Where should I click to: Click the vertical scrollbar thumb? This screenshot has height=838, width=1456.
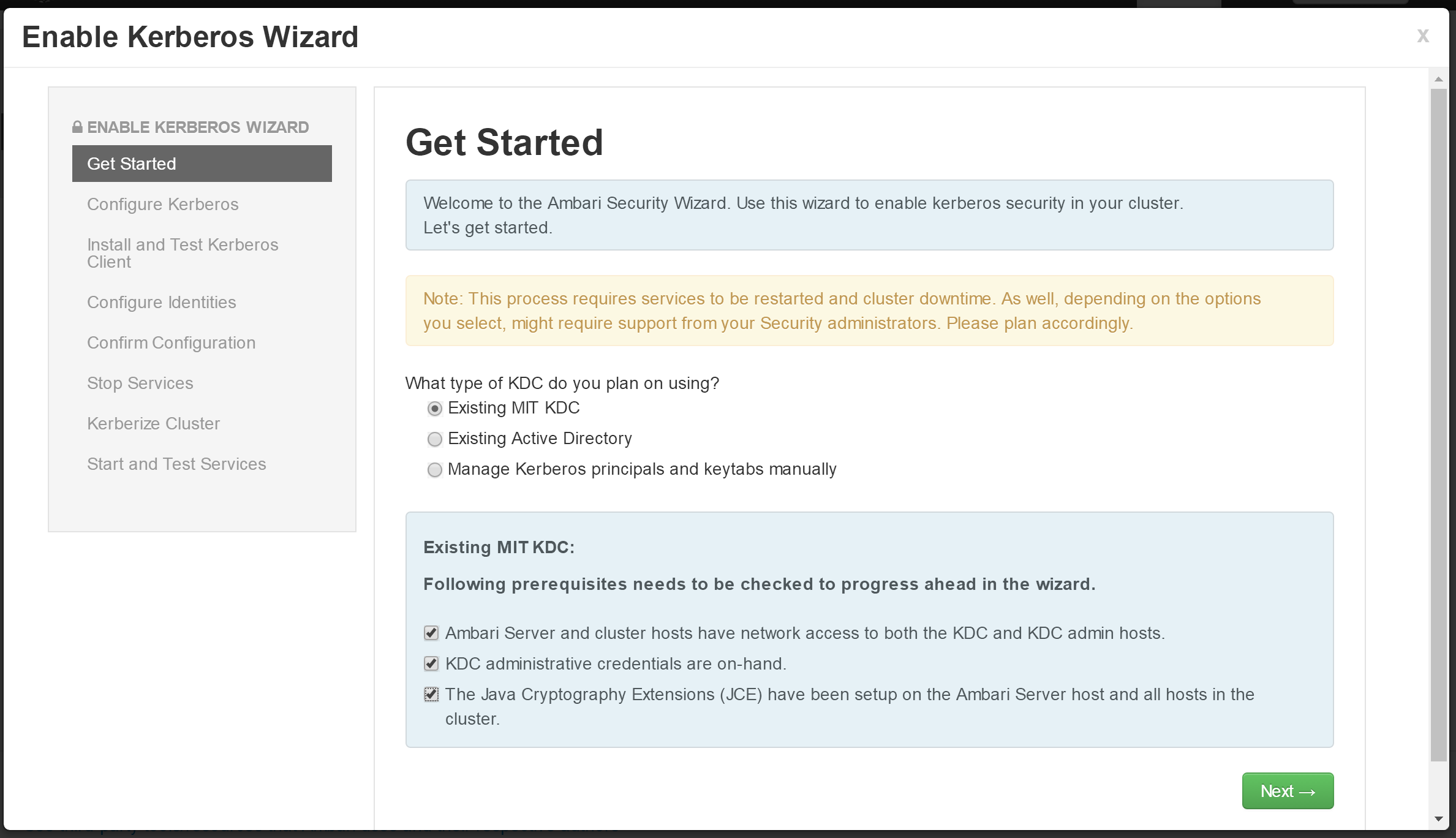1439,425
